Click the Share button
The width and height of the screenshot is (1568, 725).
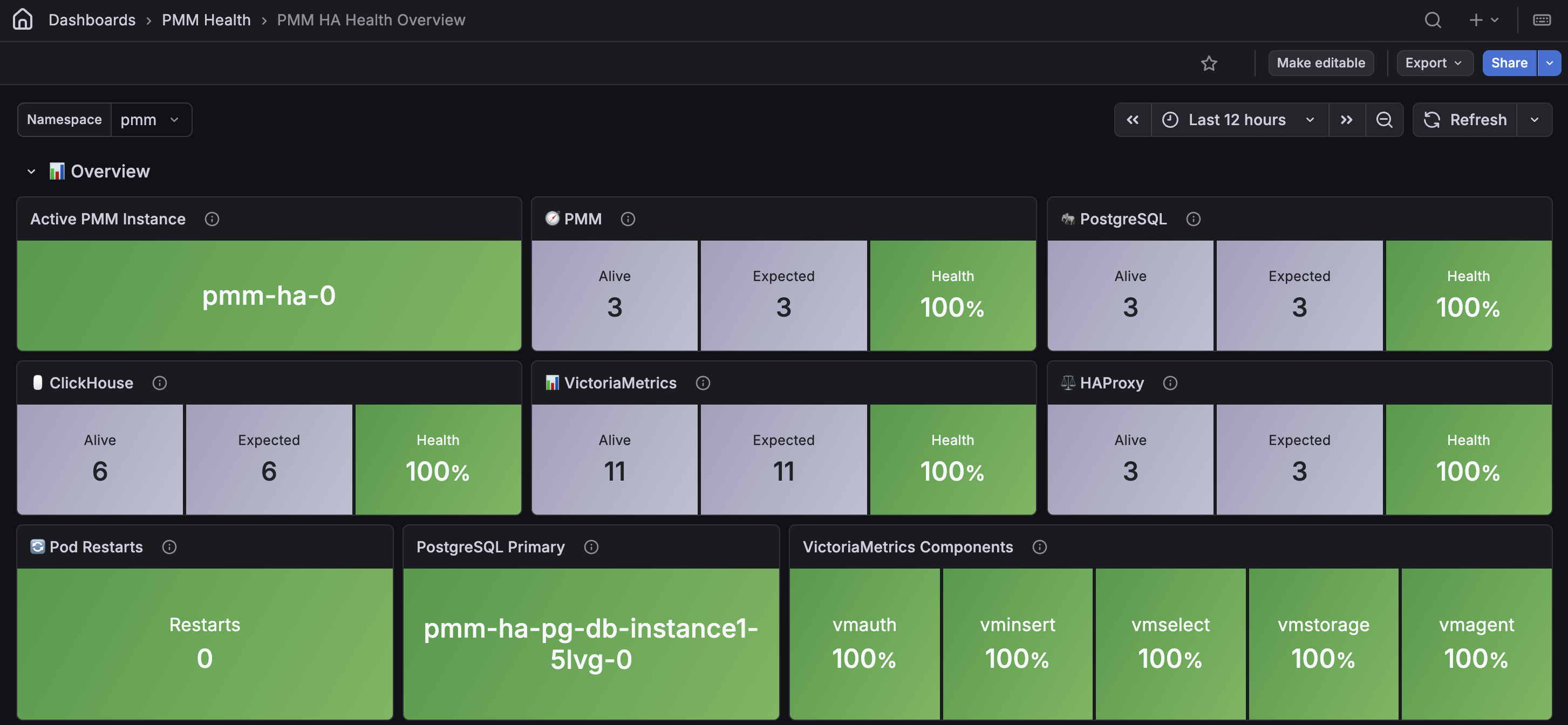(x=1509, y=63)
